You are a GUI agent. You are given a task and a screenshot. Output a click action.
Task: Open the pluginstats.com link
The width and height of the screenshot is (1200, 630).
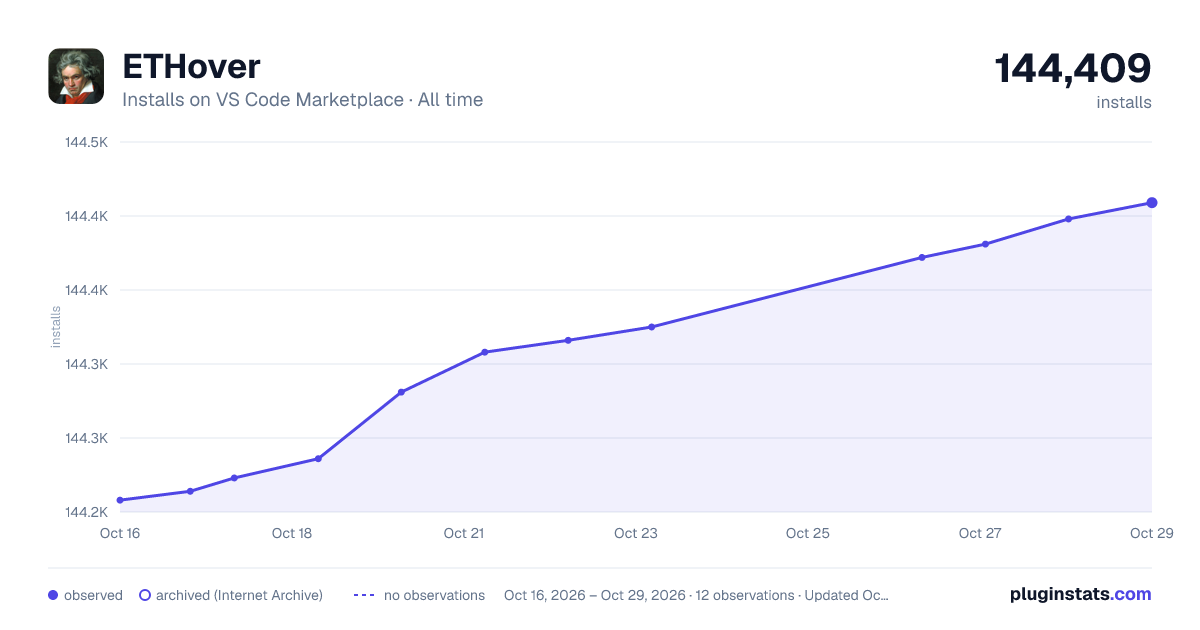pos(1080,594)
